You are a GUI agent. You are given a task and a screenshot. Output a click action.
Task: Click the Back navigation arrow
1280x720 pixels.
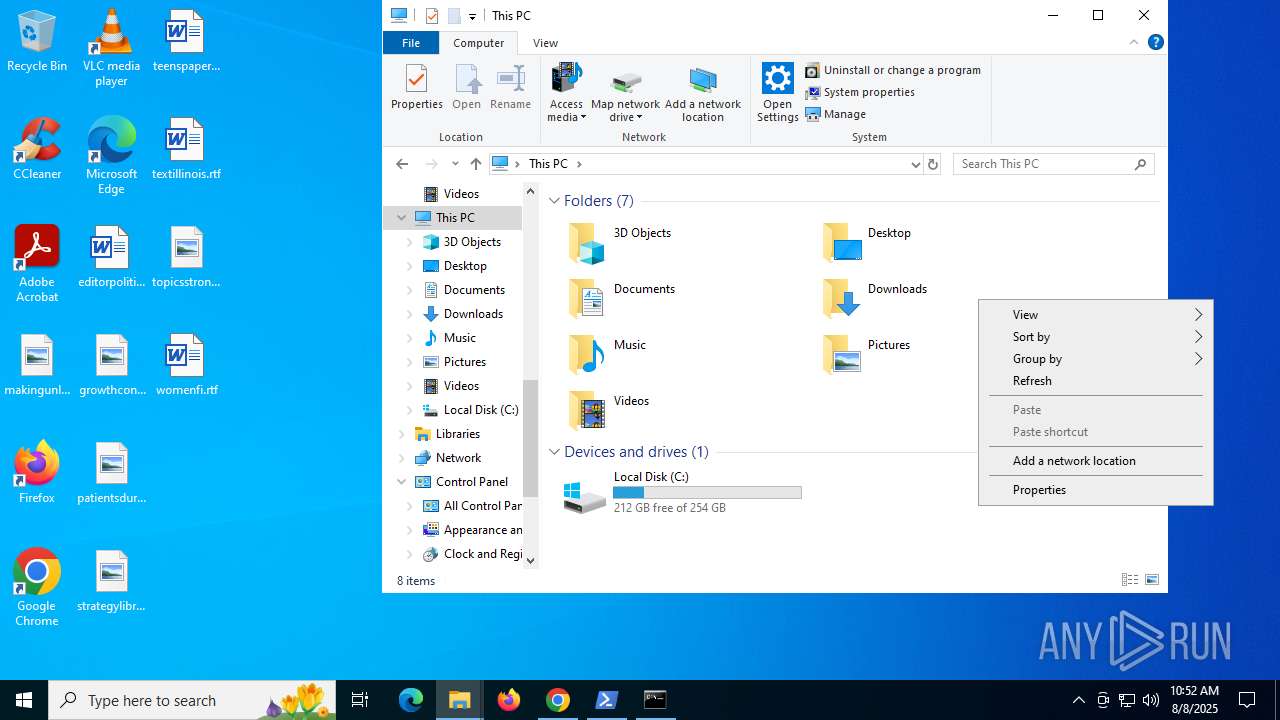click(x=402, y=164)
